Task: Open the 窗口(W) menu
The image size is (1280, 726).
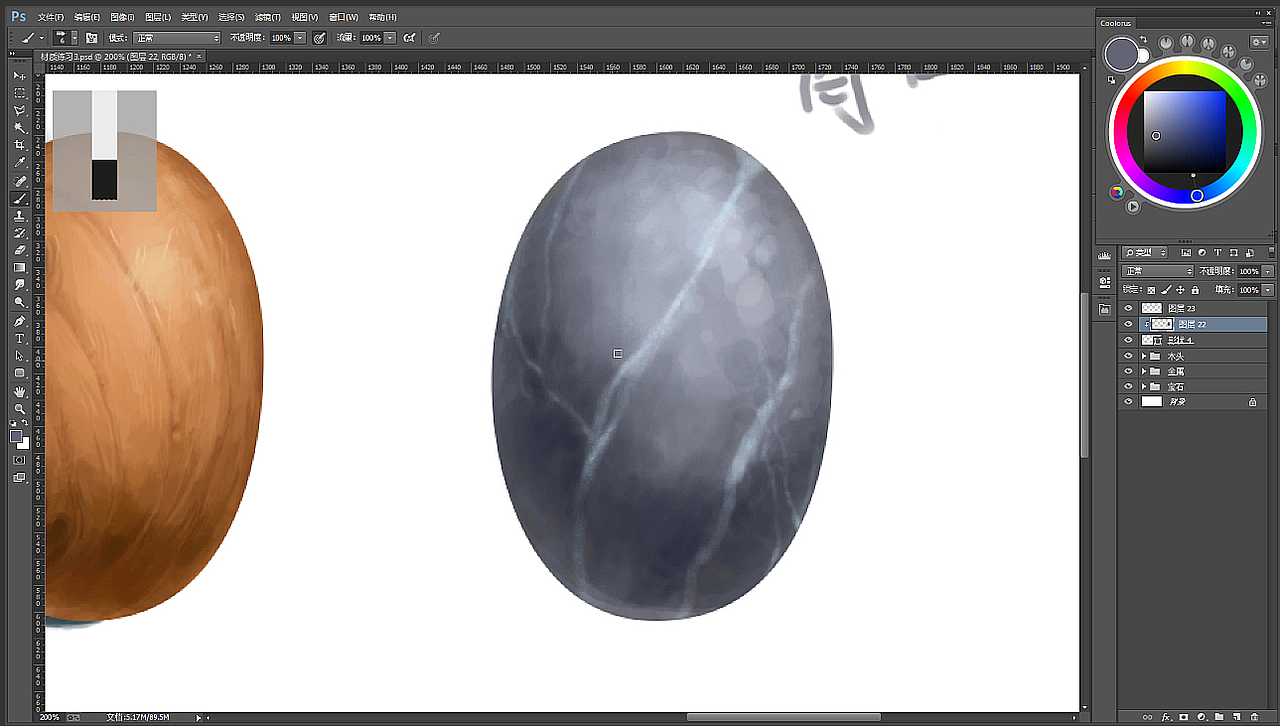Action: coord(343,17)
